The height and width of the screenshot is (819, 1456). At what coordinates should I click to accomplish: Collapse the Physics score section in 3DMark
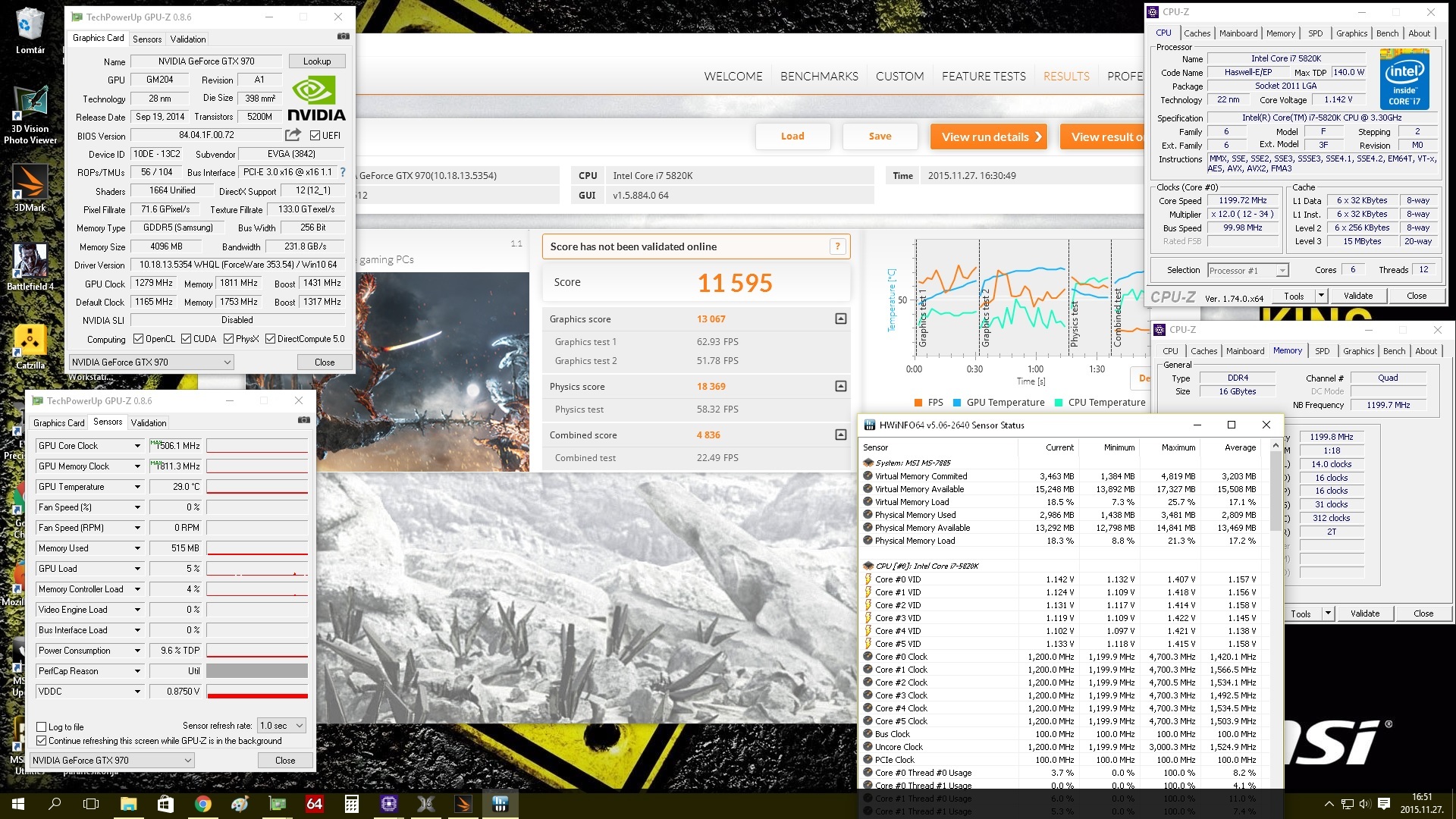tap(840, 387)
